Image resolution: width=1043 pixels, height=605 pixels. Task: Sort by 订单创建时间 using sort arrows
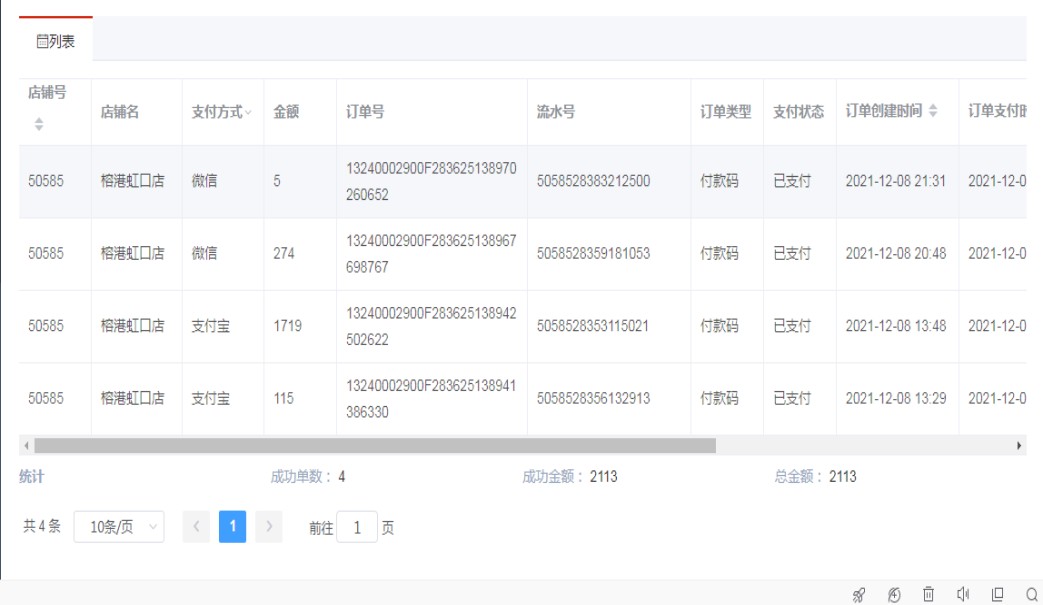[933, 112]
